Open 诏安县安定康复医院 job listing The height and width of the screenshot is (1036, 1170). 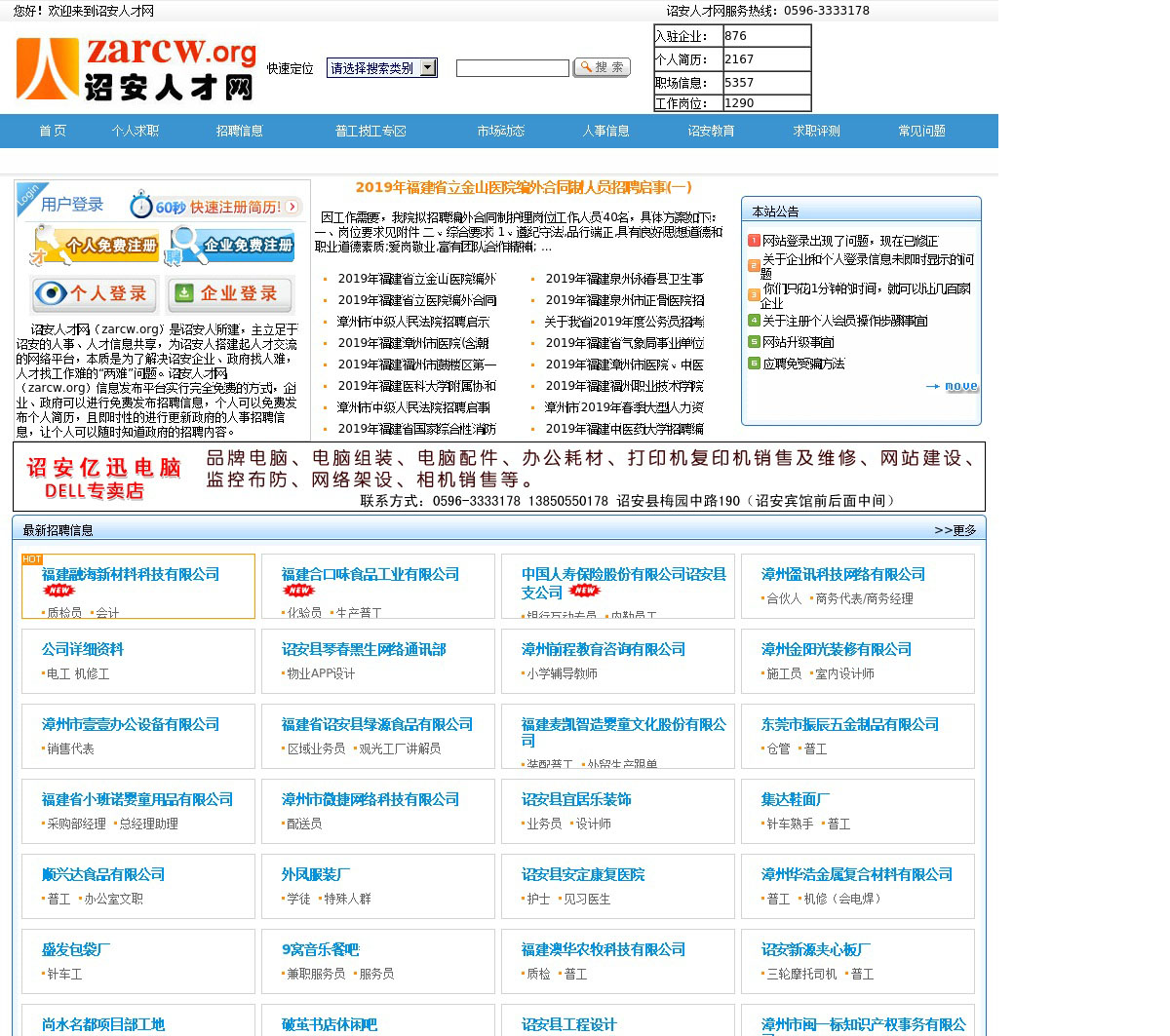(583, 874)
